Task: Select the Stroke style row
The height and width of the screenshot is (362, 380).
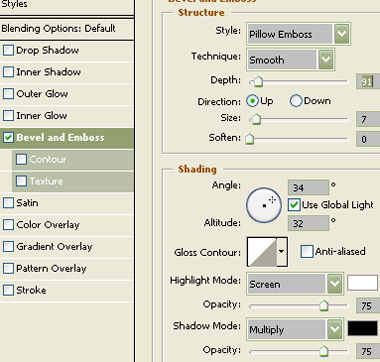Action: 67,290
